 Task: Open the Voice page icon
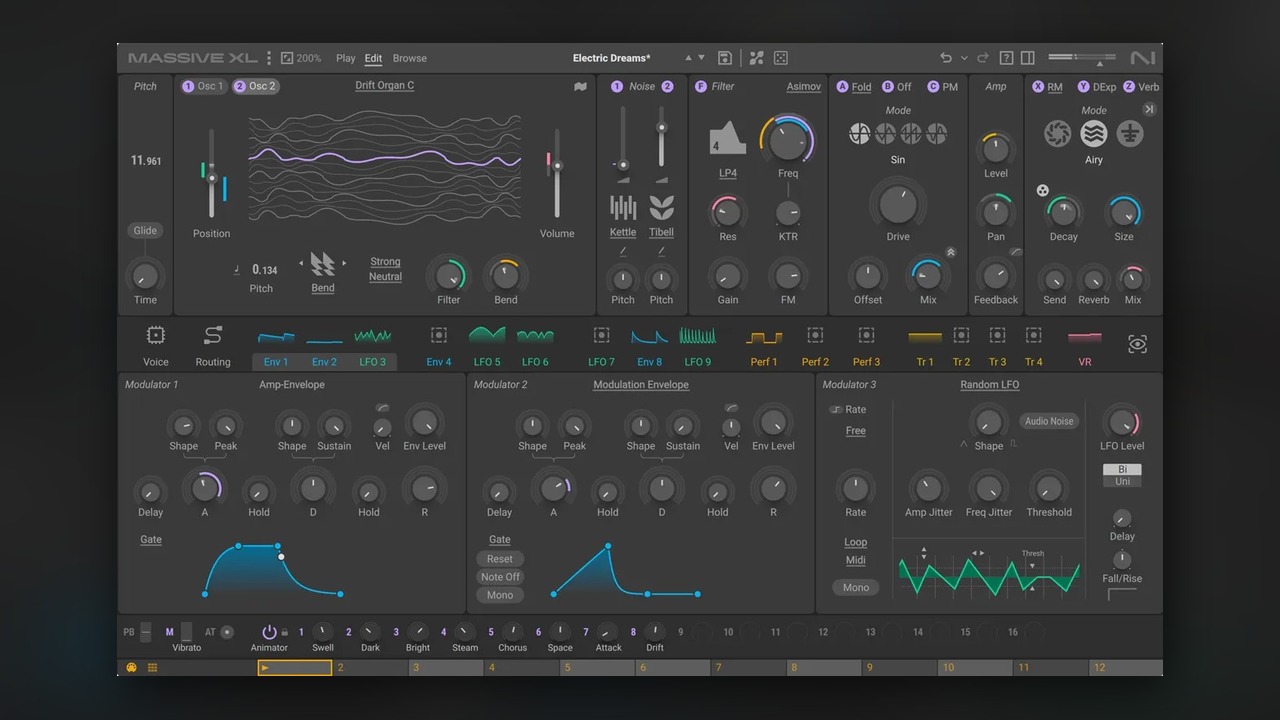155,335
